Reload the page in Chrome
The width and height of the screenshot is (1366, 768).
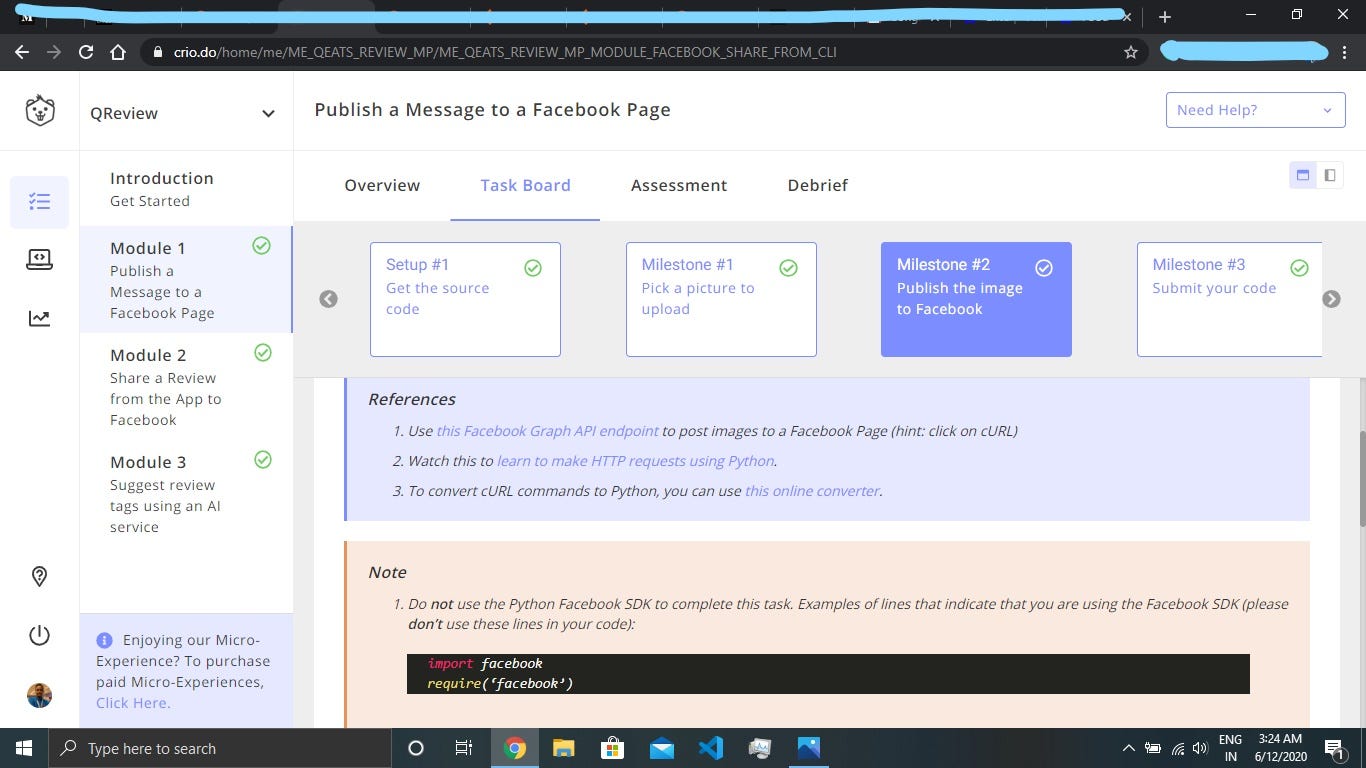pyautogui.click(x=86, y=52)
